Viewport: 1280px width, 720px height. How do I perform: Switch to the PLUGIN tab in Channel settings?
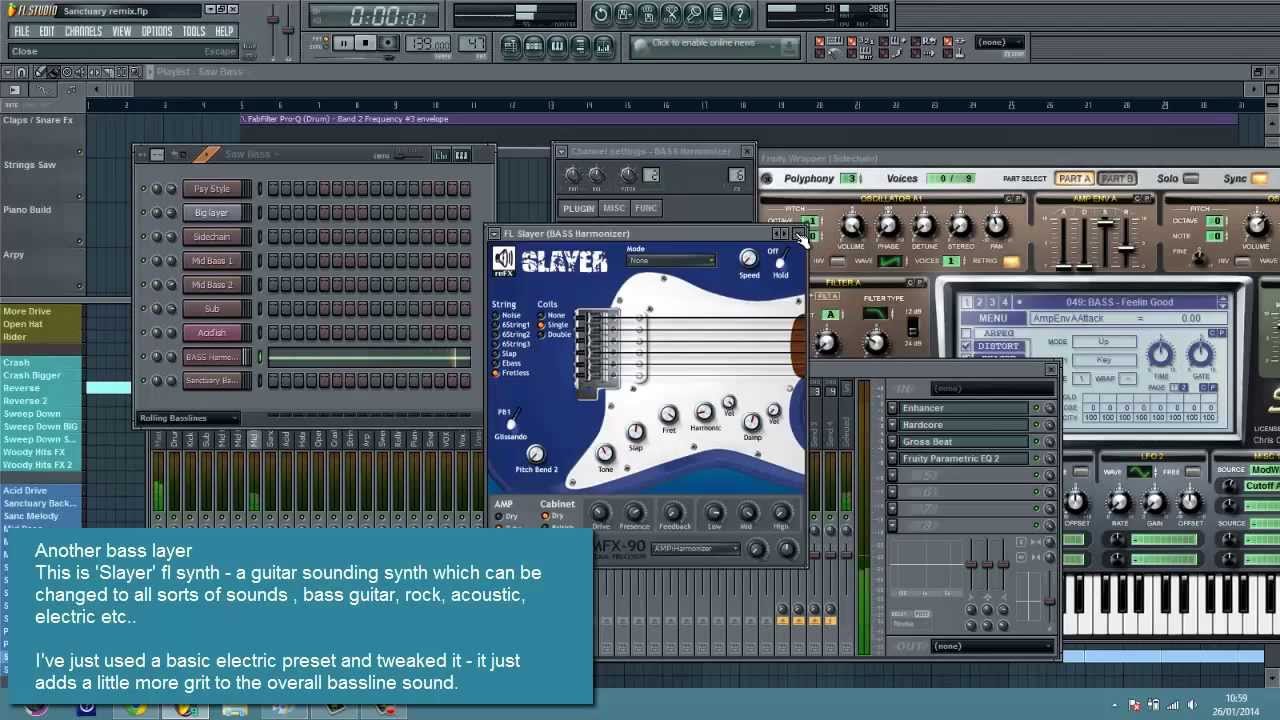(579, 208)
